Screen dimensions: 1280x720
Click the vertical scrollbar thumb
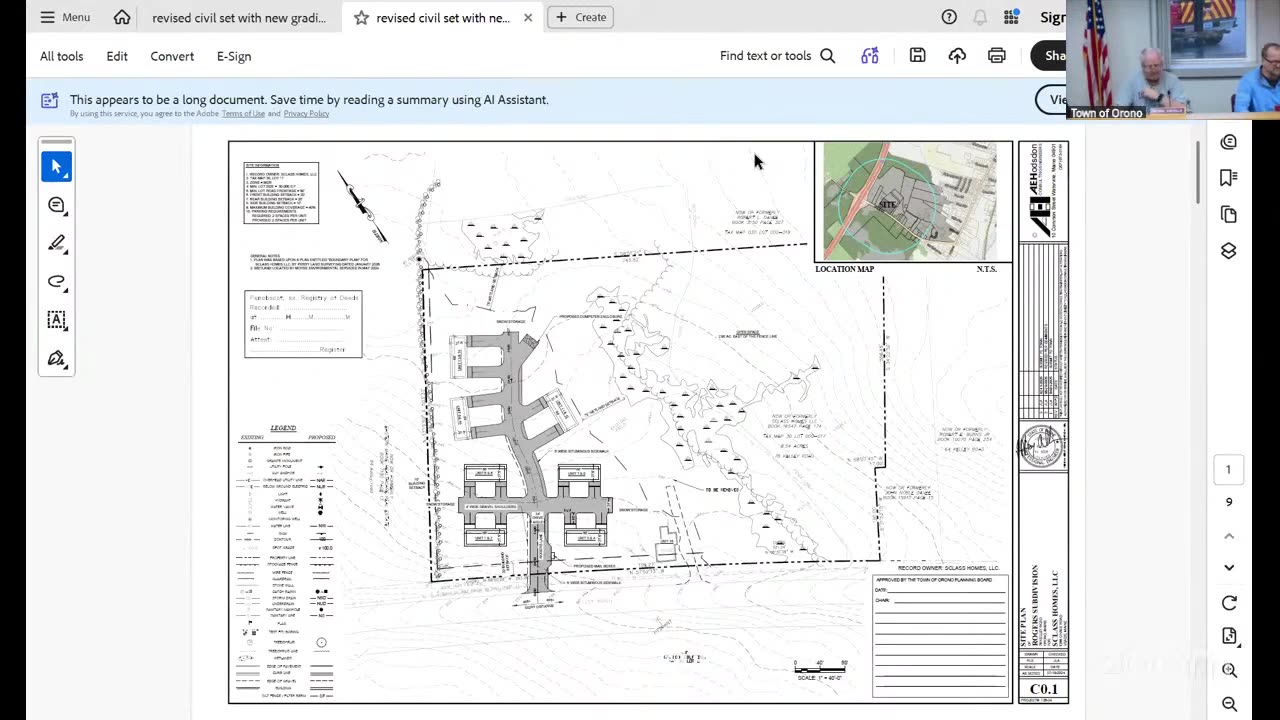click(x=1198, y=172)
